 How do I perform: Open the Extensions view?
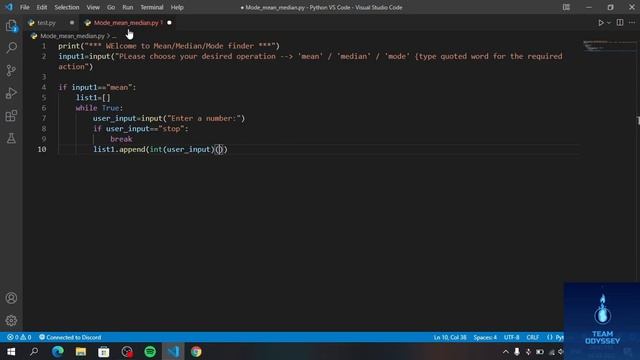(11, 116)
